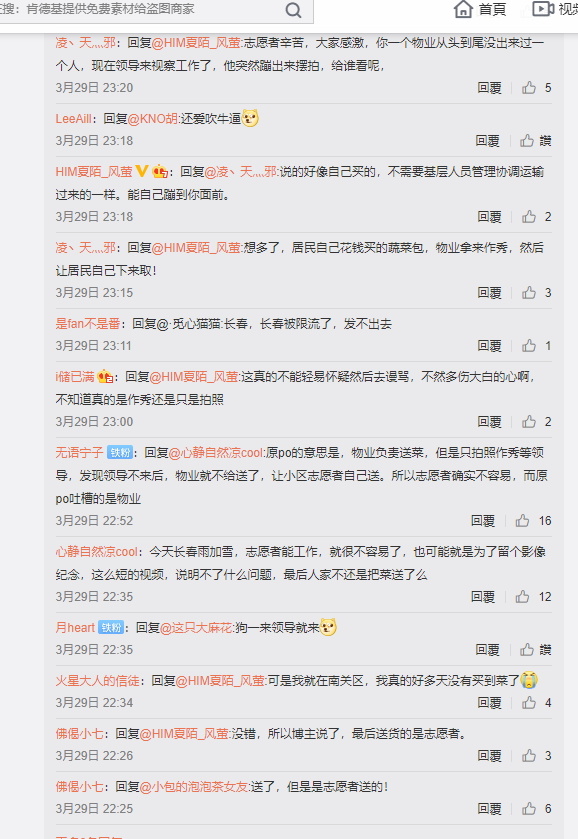This screenshot has height=839, width=578.
Task: Open 心静自然凉cool's profile username
Action: [96, 552]
